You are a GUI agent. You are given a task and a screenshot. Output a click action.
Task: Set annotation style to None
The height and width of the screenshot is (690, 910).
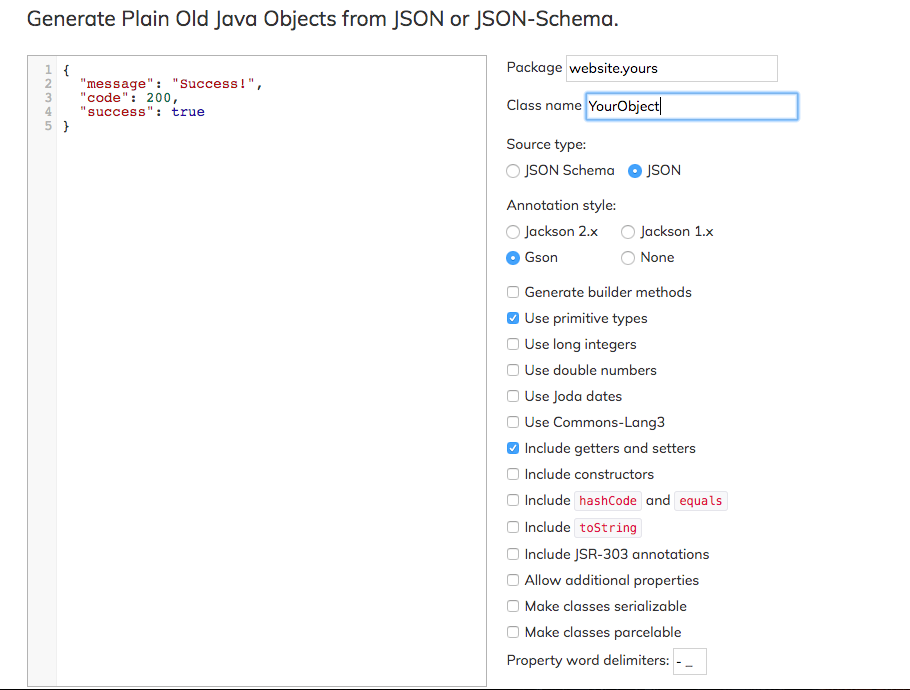tap(628, 258)
